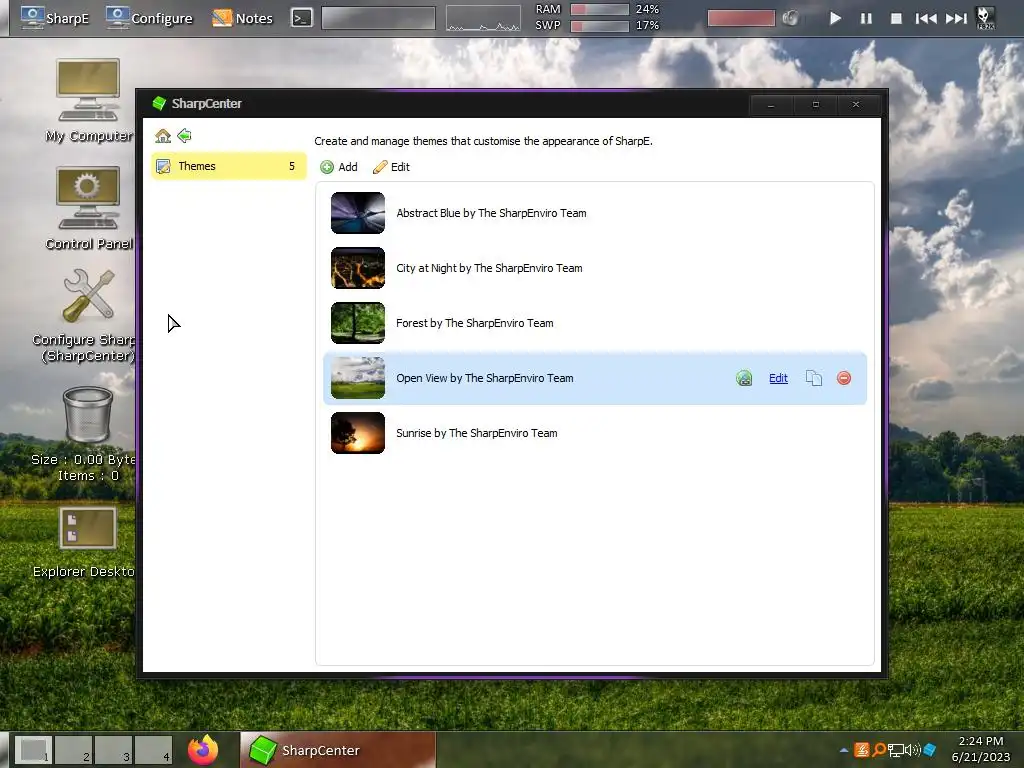Viewport: 1024px width, 768px height.
Task: Click the CPU usage graph
Action: click(483, 18)
